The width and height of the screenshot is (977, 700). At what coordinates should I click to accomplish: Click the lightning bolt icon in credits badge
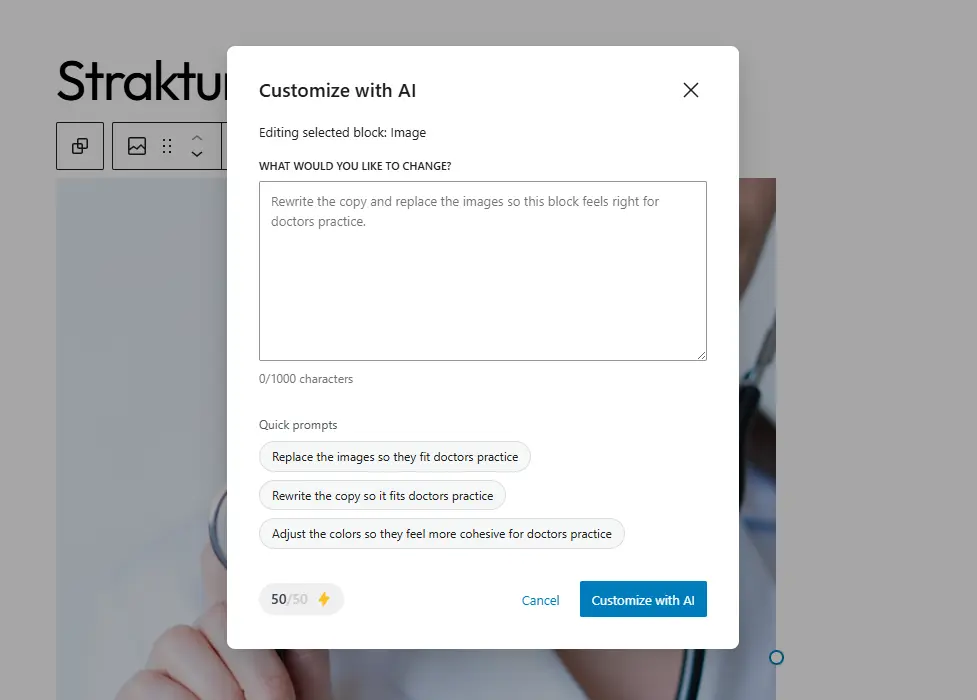click(x=325, y=598)
